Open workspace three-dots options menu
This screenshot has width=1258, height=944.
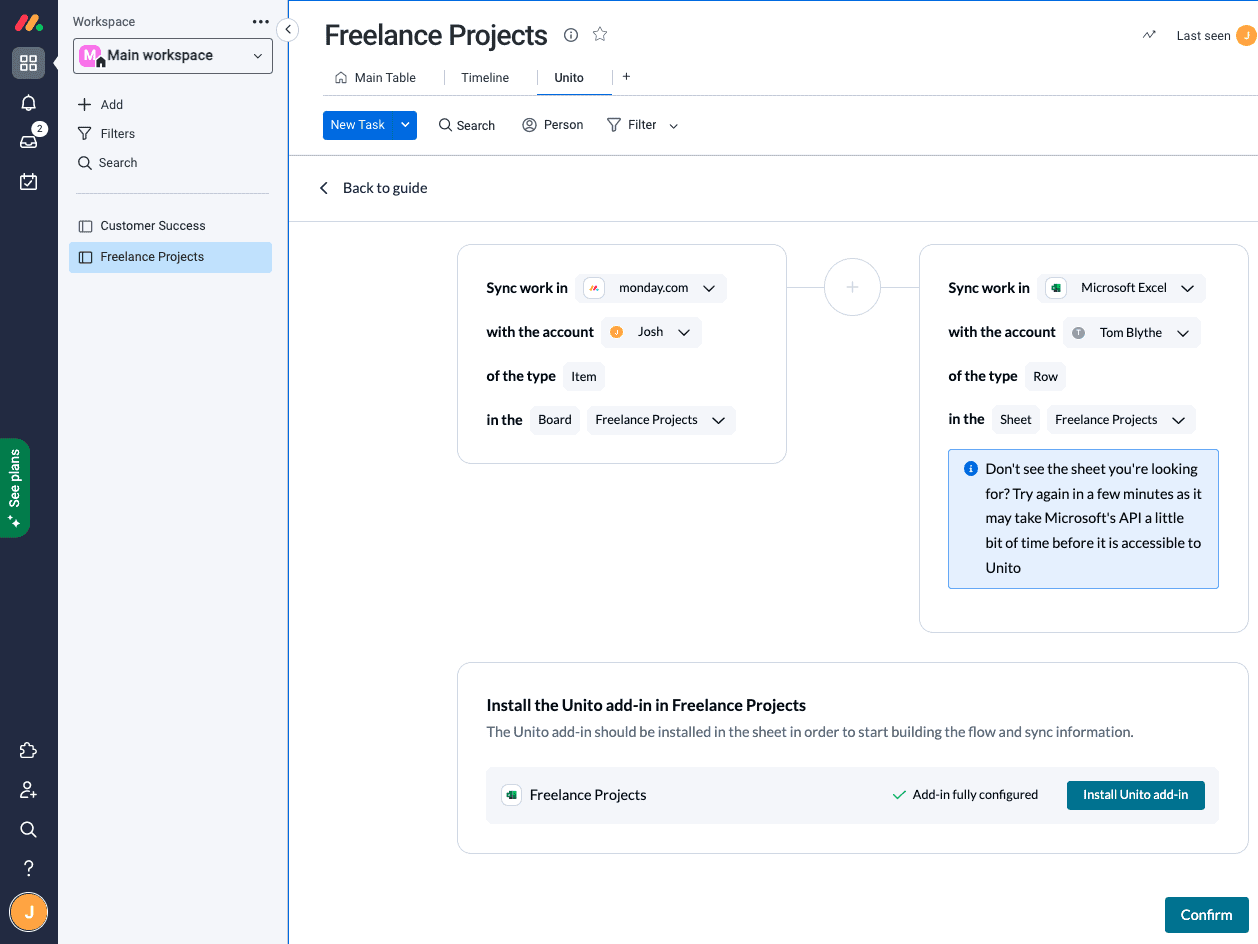(x=261, y=22)
